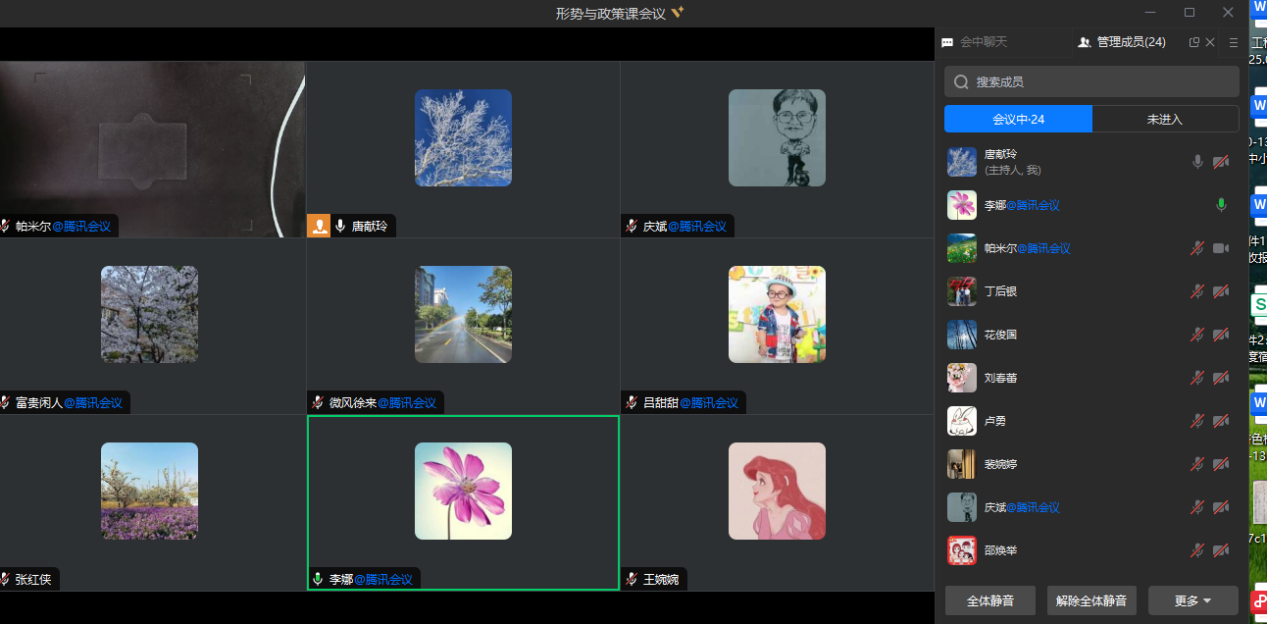
Task: Click the pop-out panel icon beside 管理成员
Action: [1193, 42]
